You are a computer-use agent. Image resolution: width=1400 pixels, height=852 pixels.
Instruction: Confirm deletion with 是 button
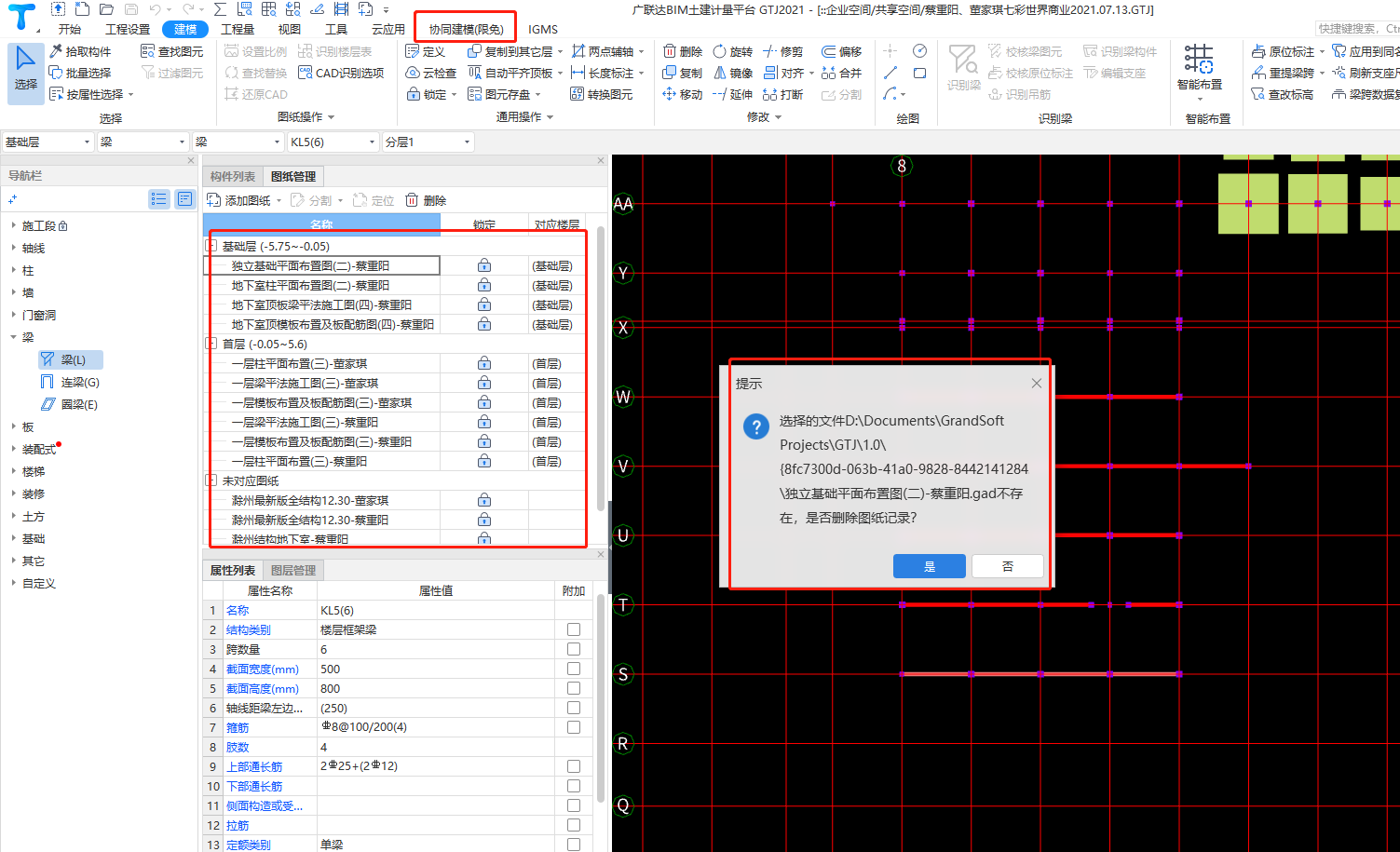pos(929,566)
